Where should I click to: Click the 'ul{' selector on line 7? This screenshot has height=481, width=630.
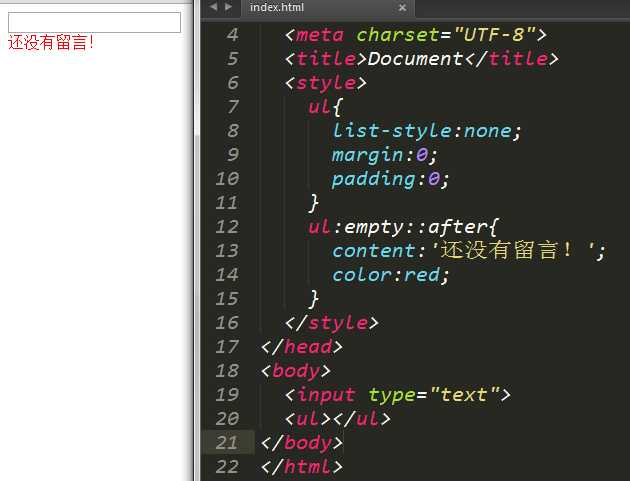click(x=325, y=107)
